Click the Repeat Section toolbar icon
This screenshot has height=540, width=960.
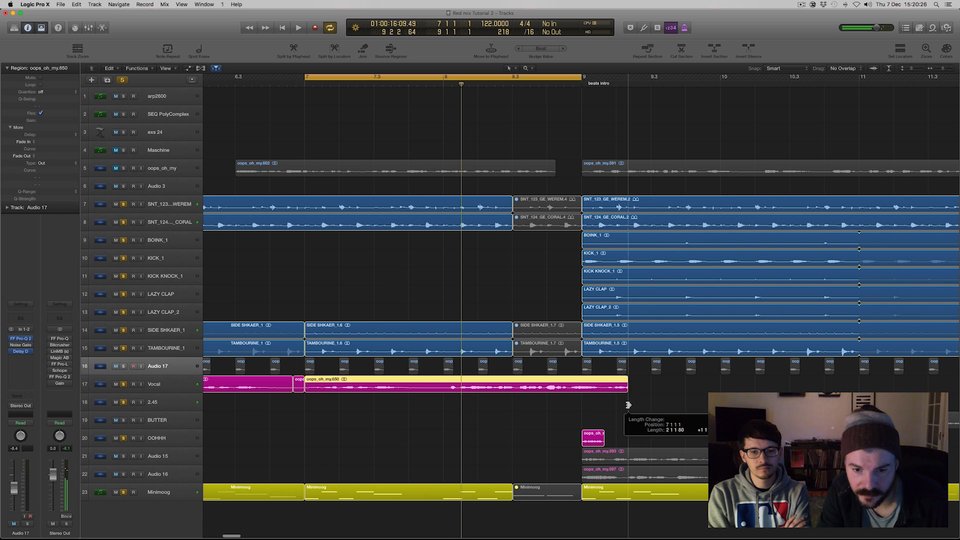click(x=647, y=50)
